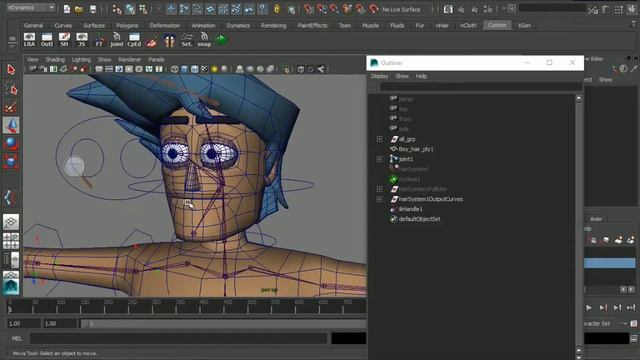Choose the Lasso select tool

11,88
